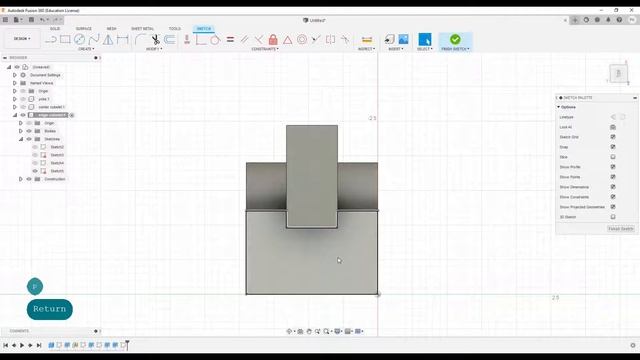Click the Insert decal icon beside Insert Image
640x360 pixels.
click(389, 39)
